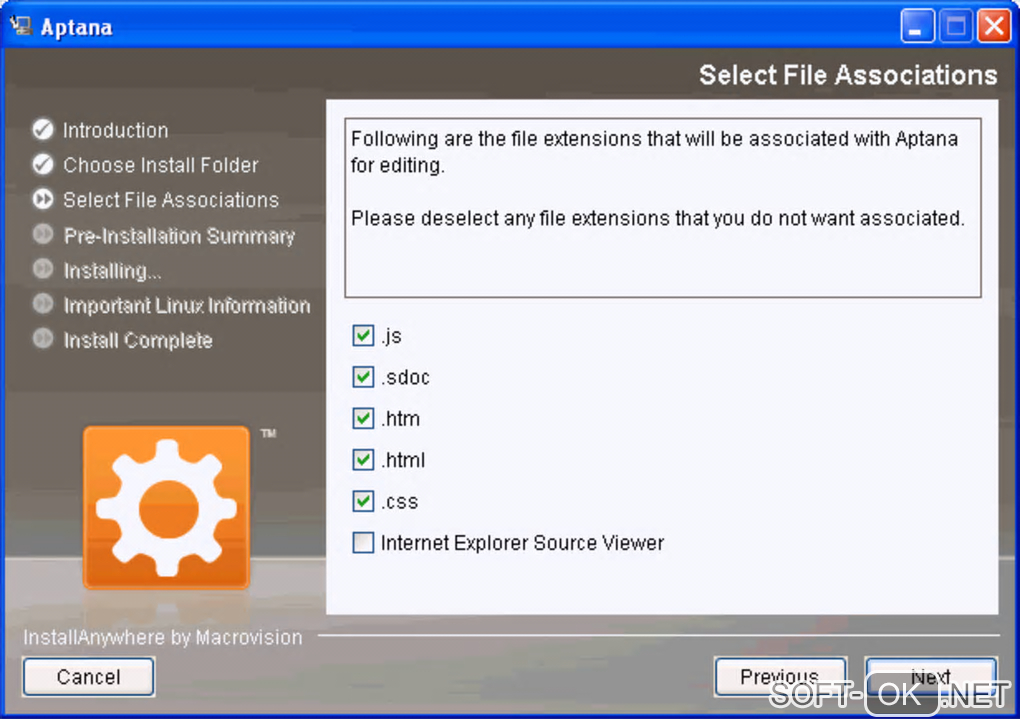This screenshot has width=1020, height=719.
Task: Click the Important Linux Information step icon
Action: [43, 304]
